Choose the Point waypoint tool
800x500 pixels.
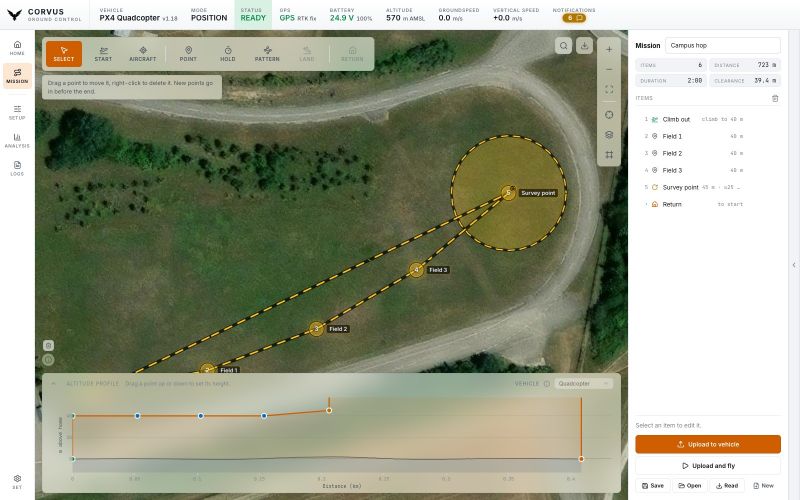pos(188,54)
